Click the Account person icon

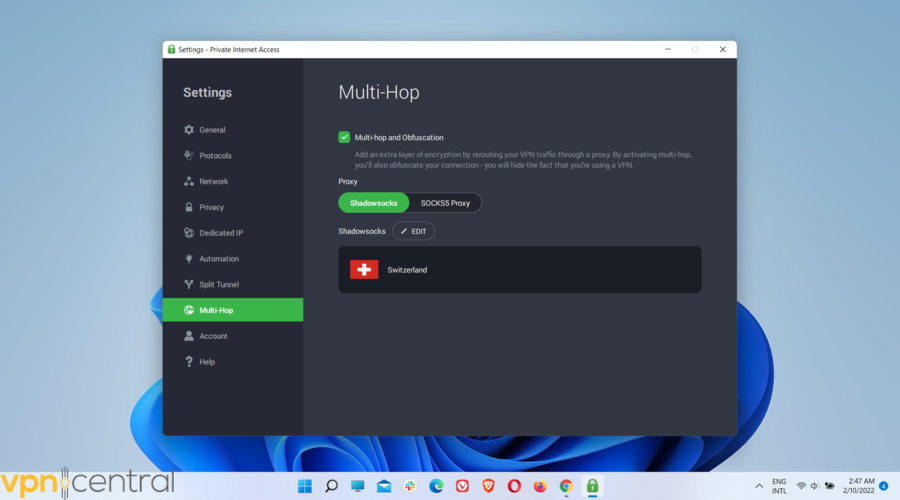(189, 336)
